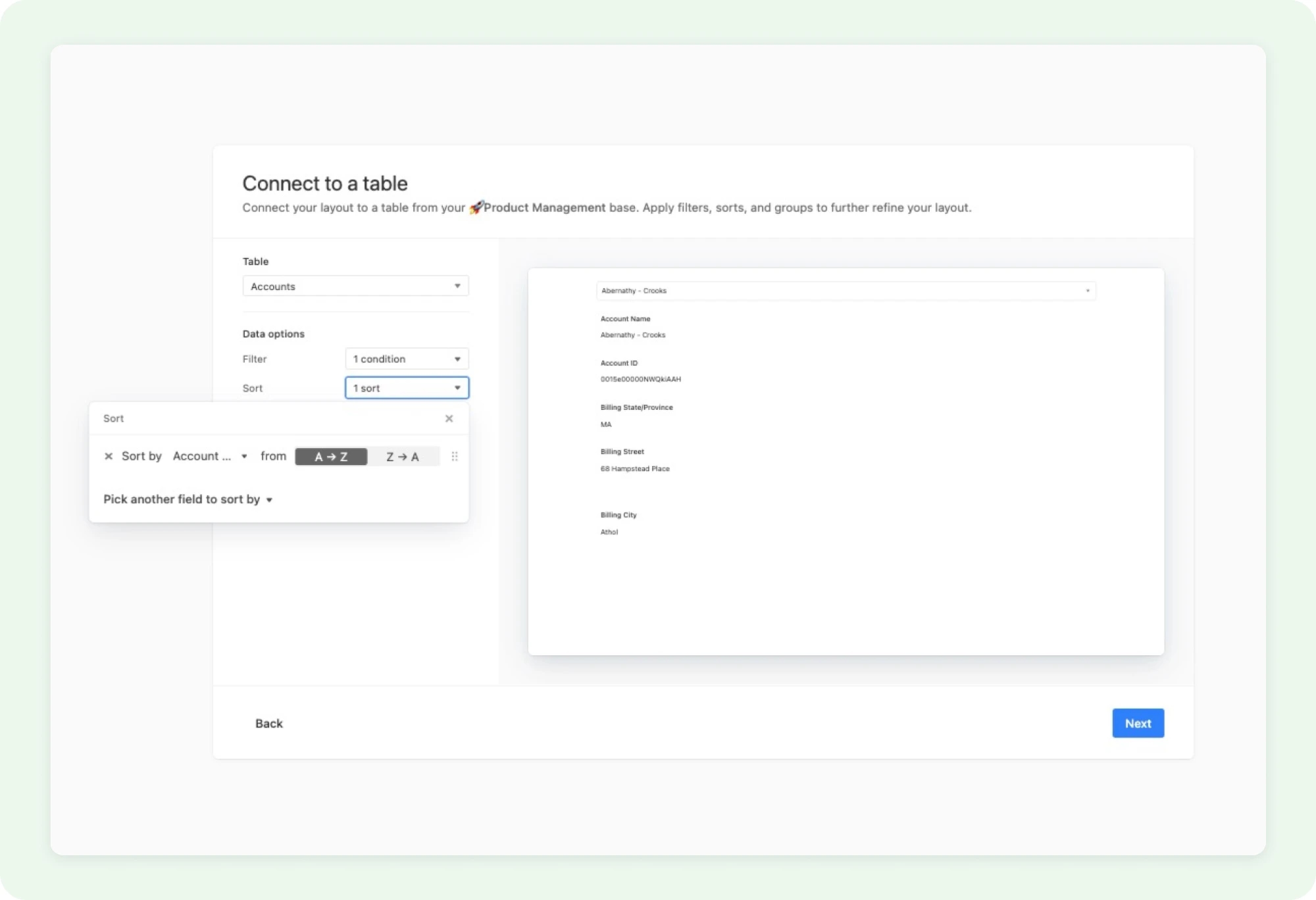Click the Billing State/Province field label

[x=636, y=407]
